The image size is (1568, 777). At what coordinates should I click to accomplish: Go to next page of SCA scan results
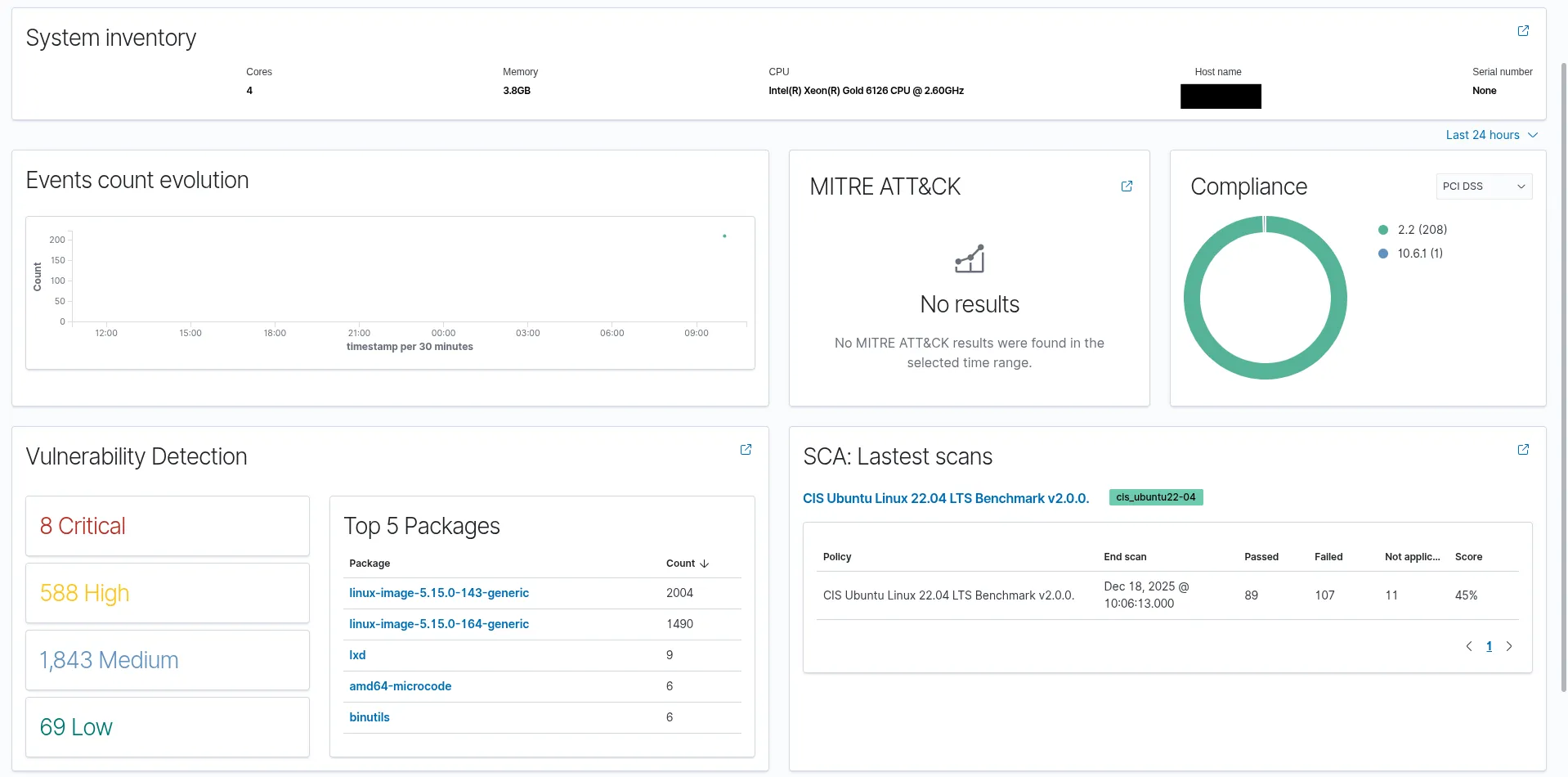click(1509, 646)
